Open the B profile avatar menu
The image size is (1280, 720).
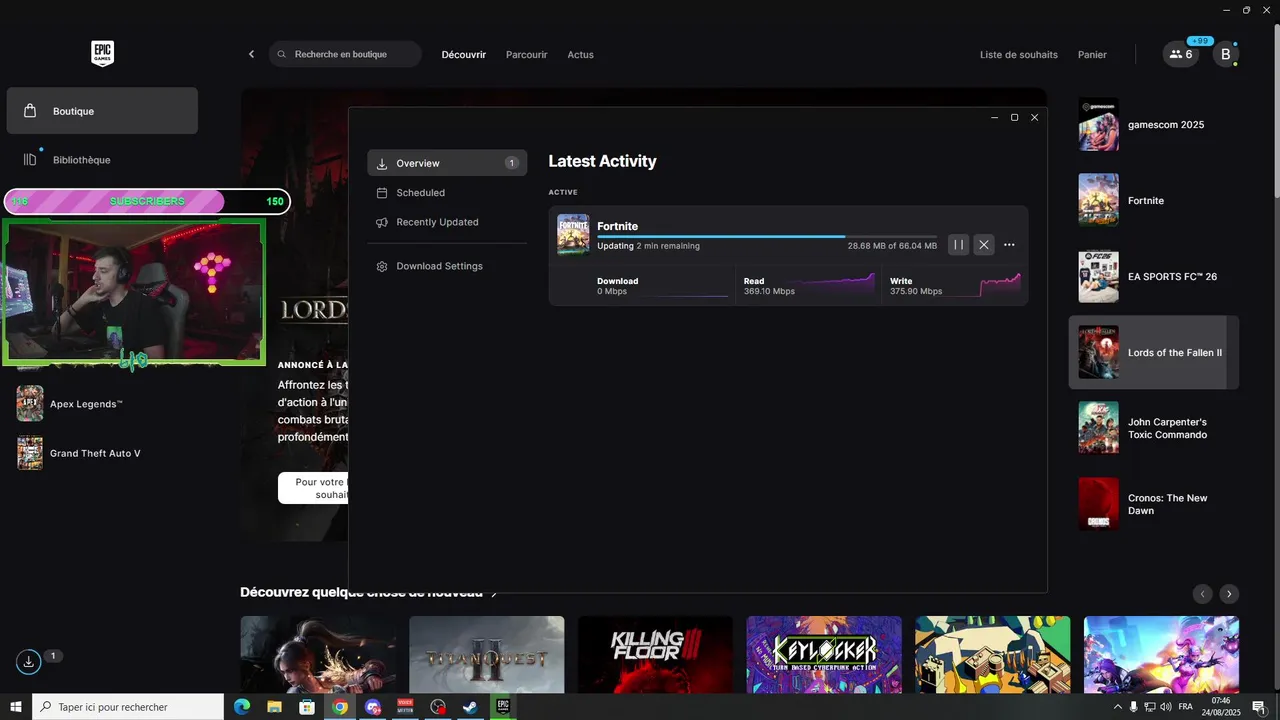pyautogui.click(x=1226, y=54)
